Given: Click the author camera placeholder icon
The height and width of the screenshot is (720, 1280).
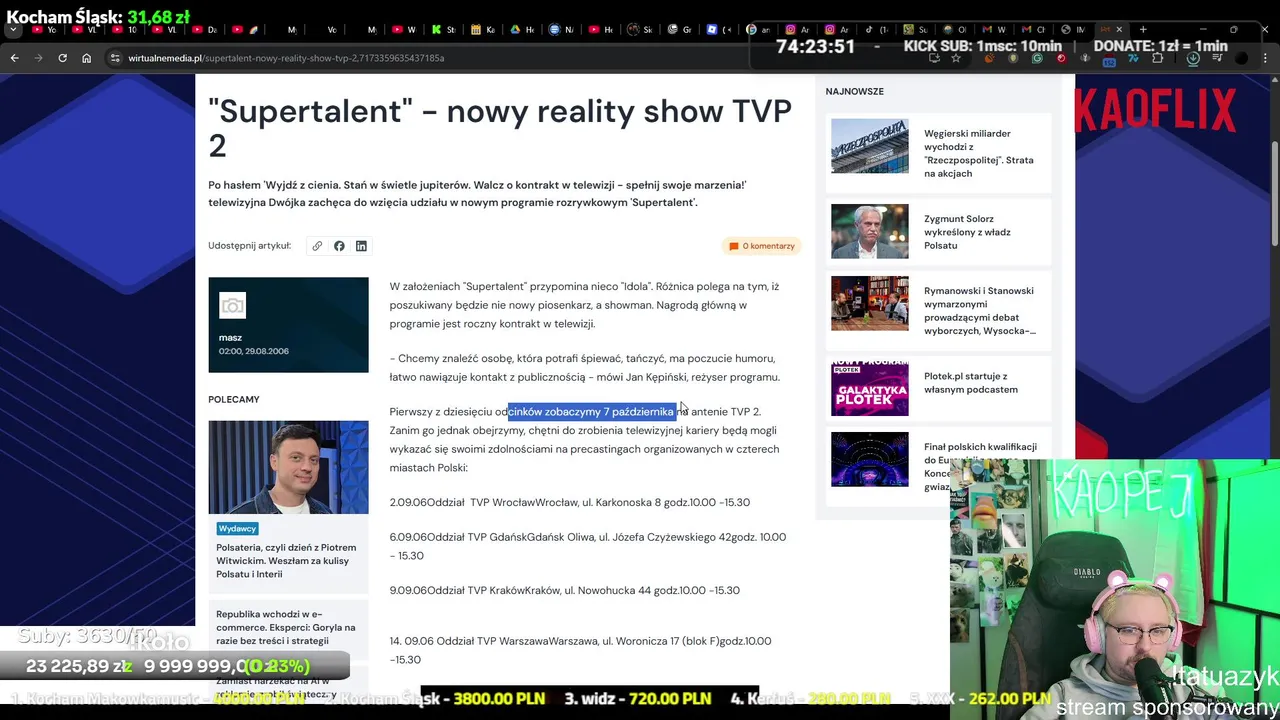Looking at the screenshot, I should (232, 306).
